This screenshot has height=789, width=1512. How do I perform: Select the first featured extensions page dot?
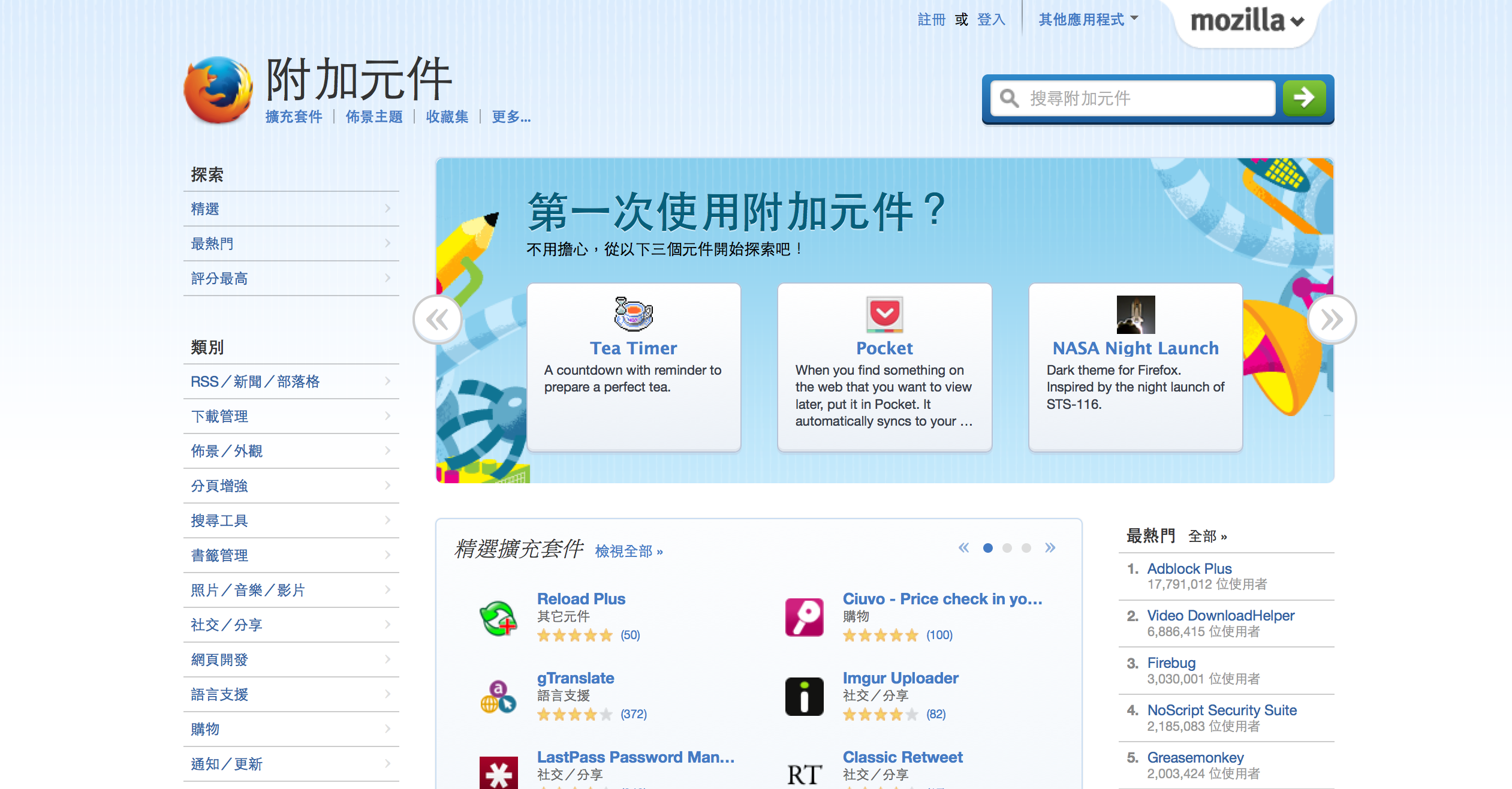point(988,548)
